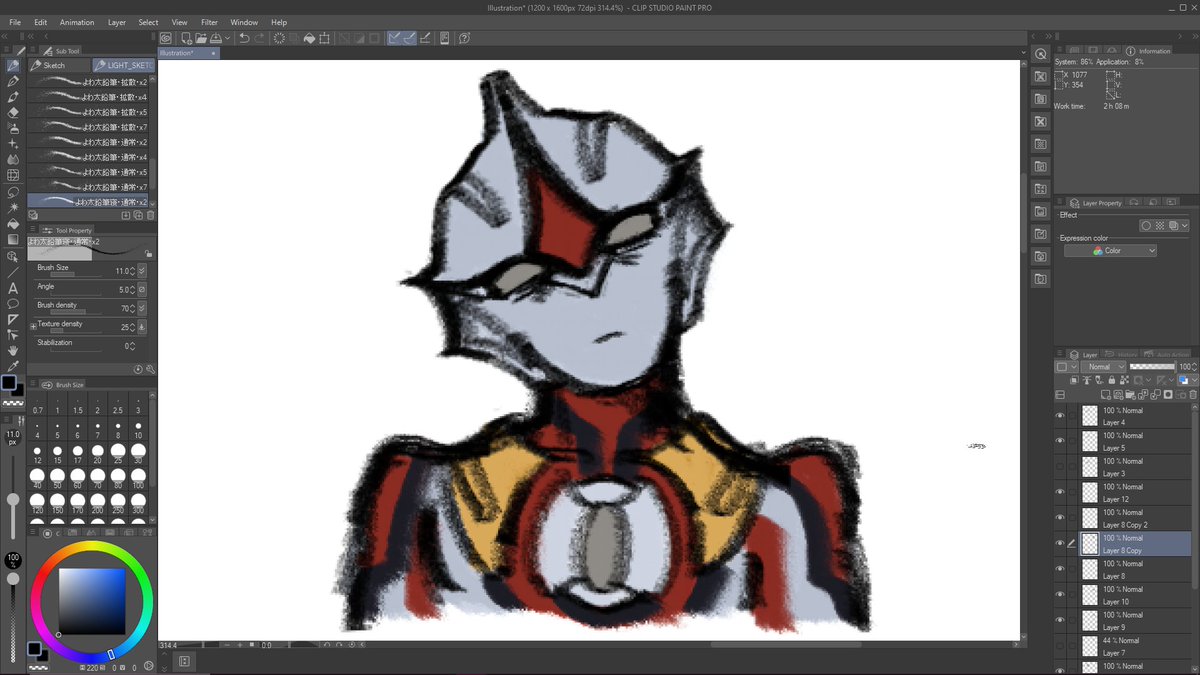Select the Auto select magic wand tool
Screen dimensions: 1200x675
click(x=13, y=208)
